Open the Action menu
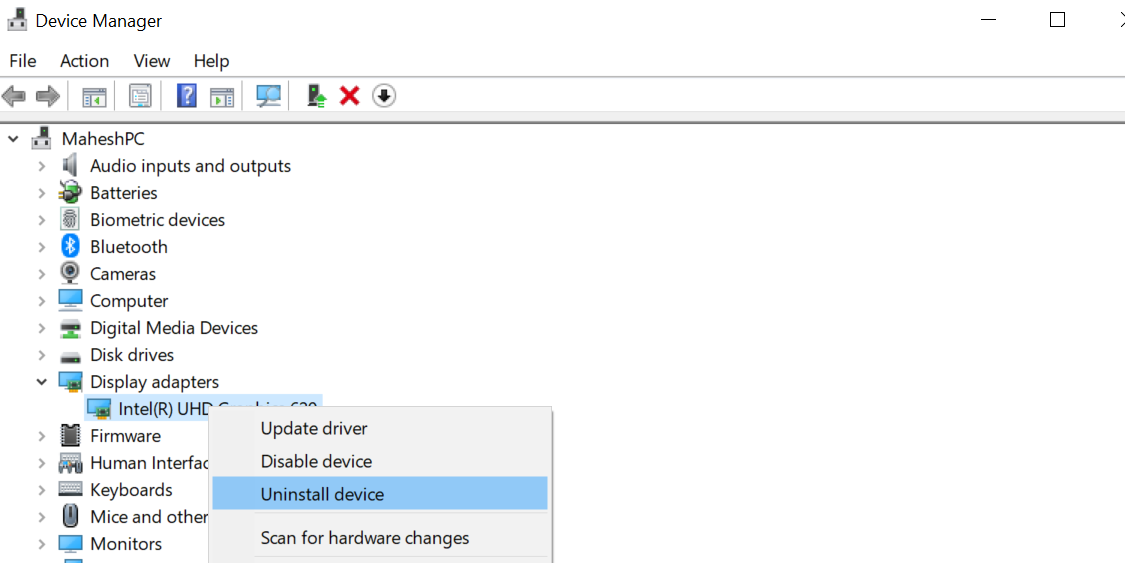 coord(85,61)
